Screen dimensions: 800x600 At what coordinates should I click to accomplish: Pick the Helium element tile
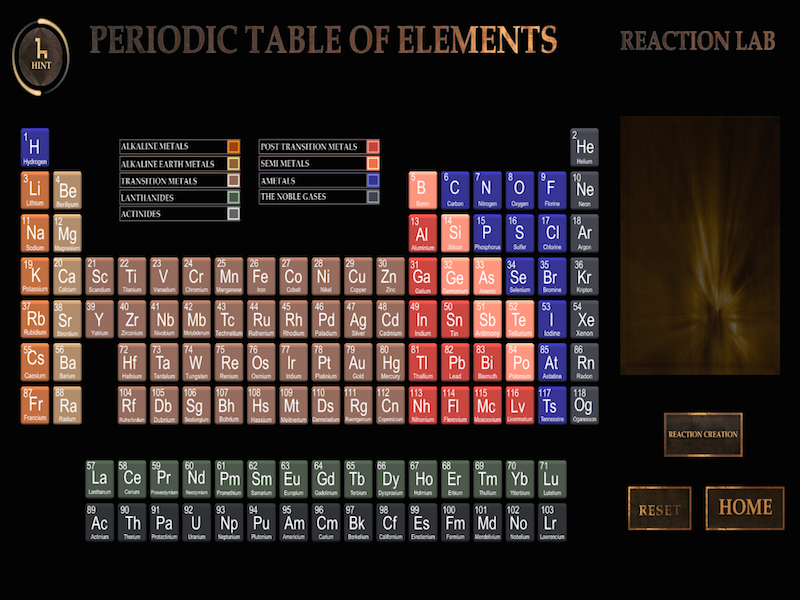[x=584, y=148]
